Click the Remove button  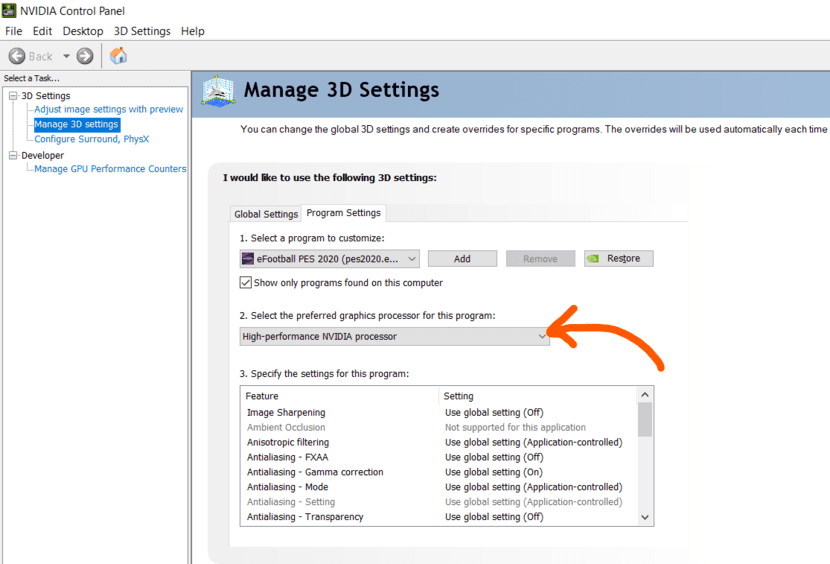(x=540, y=258)
